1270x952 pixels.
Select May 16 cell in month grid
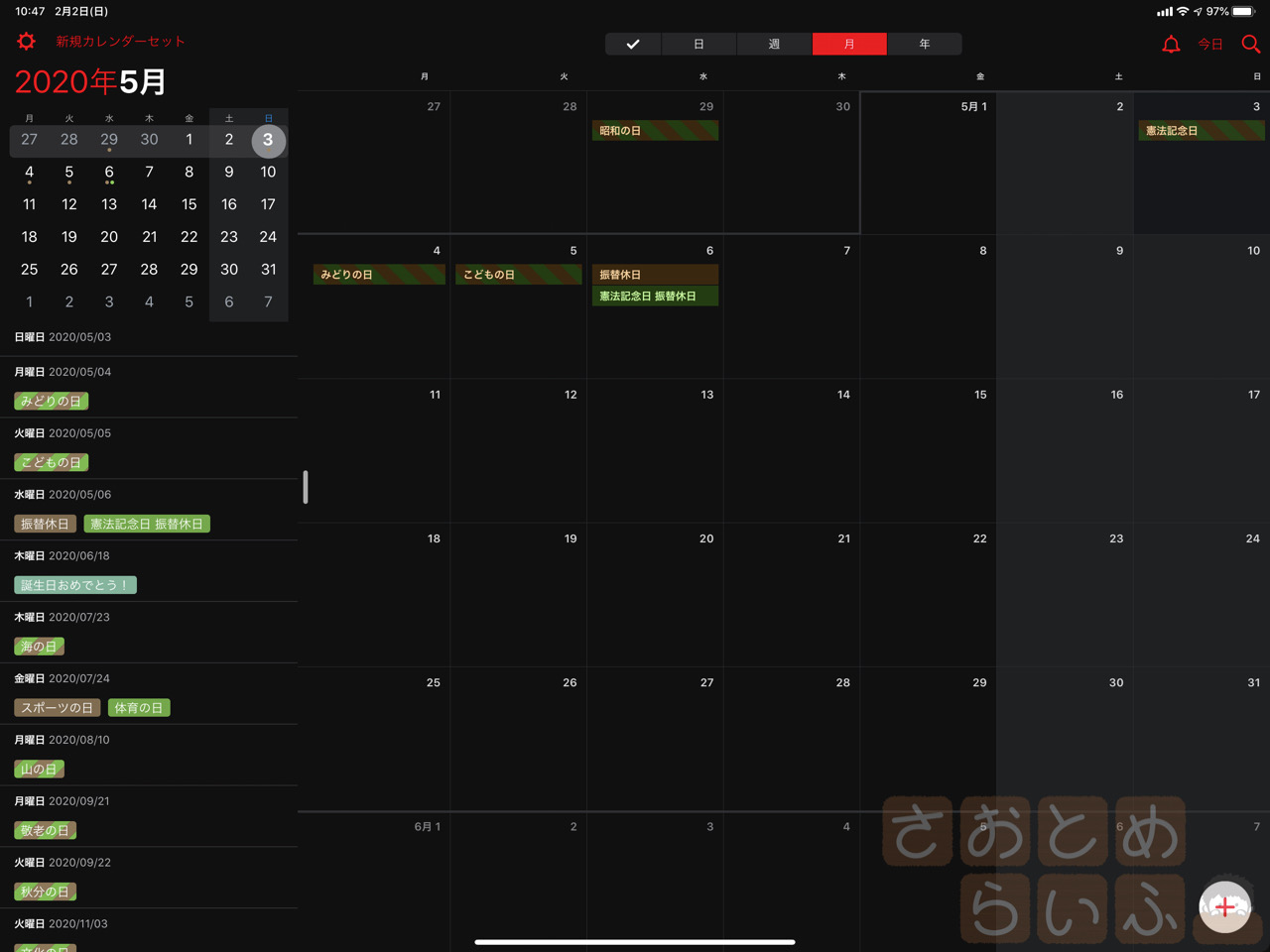pyautogui.click(x=1065, y=451)
